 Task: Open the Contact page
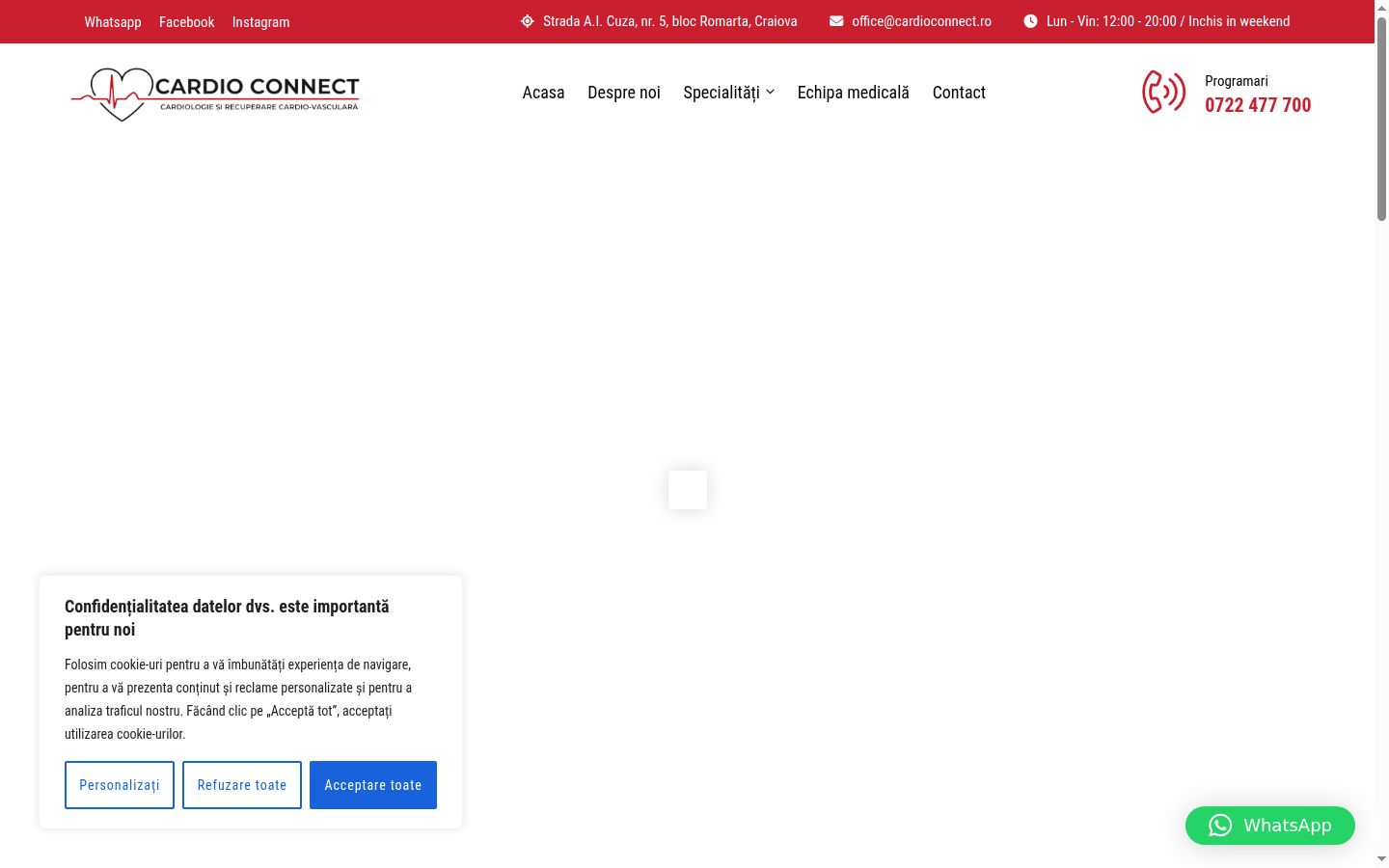tap(959, 93)
